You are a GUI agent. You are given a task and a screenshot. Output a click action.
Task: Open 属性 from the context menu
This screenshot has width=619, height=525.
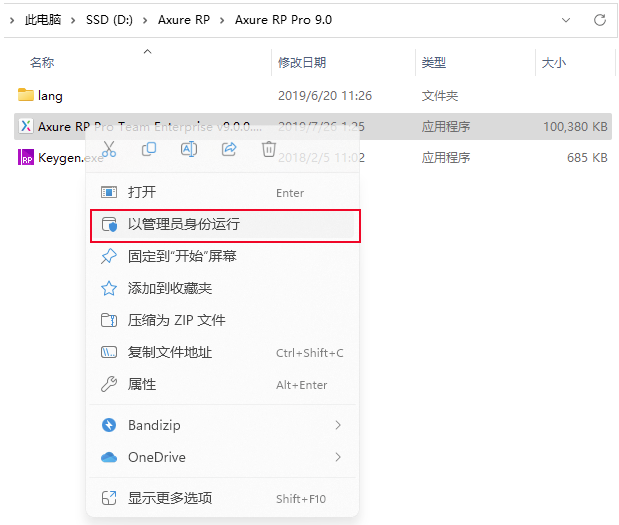point(223,384)
